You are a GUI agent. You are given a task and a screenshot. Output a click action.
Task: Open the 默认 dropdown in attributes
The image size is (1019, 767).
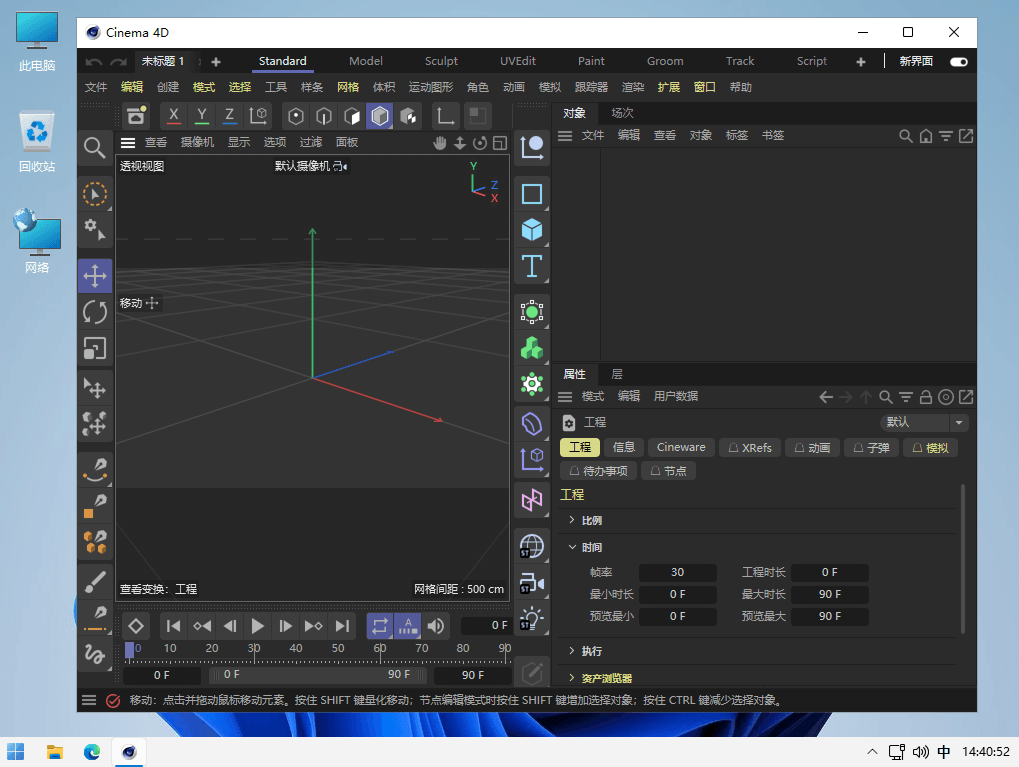click(x=925, y=422)
